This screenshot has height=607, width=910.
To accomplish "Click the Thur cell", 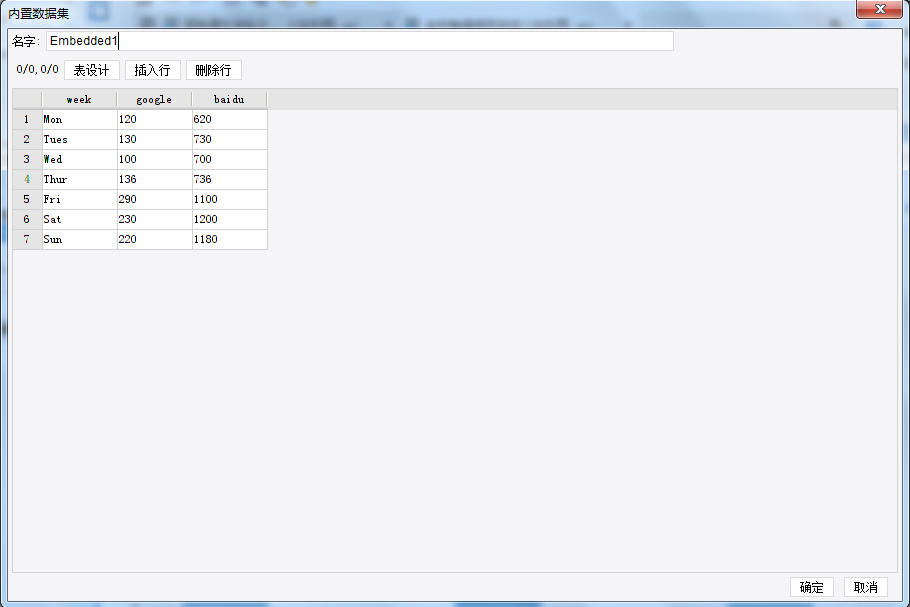I will (x=80, y=179).
